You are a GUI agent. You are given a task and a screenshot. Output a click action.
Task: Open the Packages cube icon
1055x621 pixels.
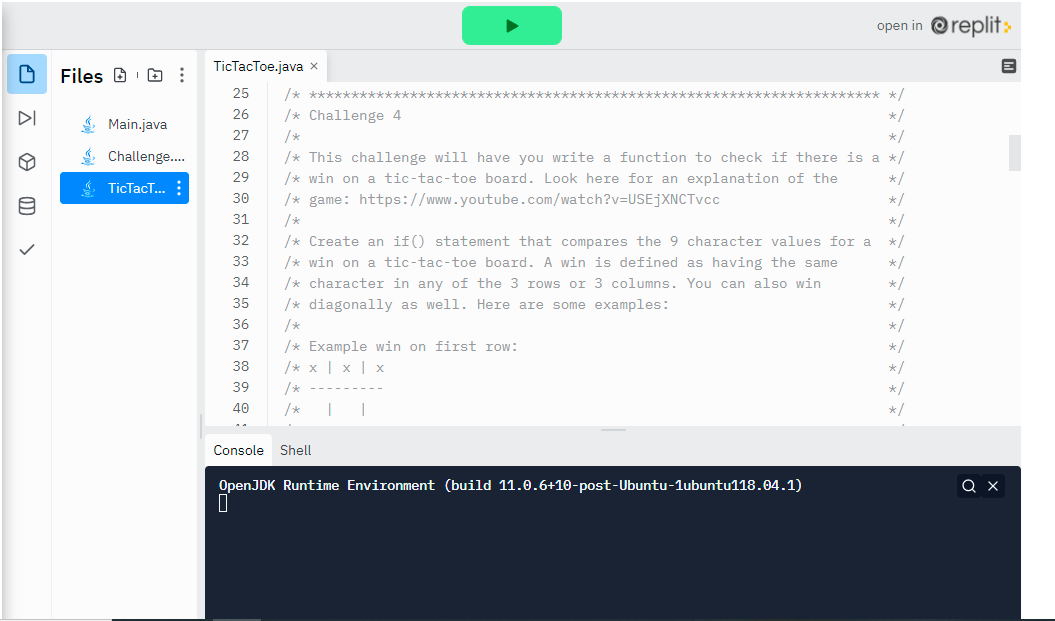27,162
